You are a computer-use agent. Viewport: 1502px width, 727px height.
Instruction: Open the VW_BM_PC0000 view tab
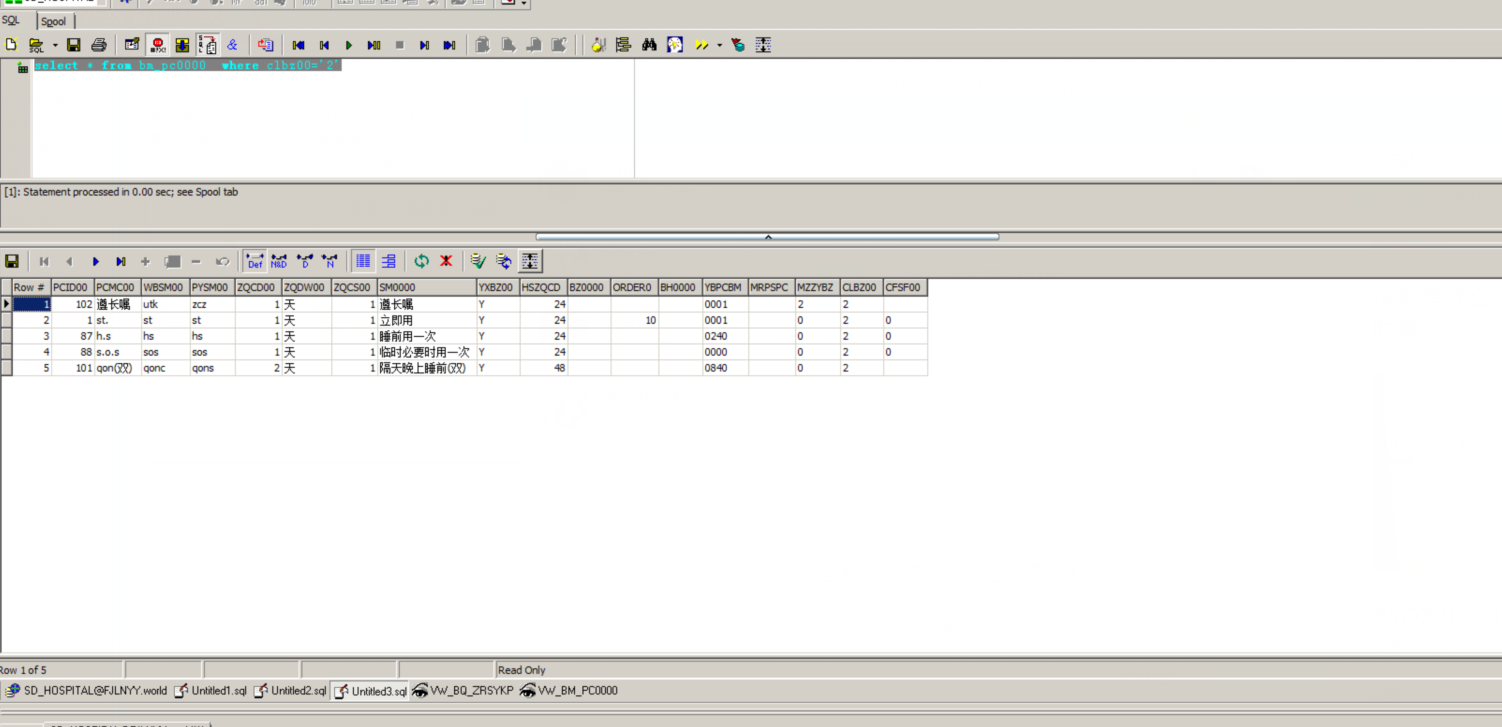tap(569, 691)
